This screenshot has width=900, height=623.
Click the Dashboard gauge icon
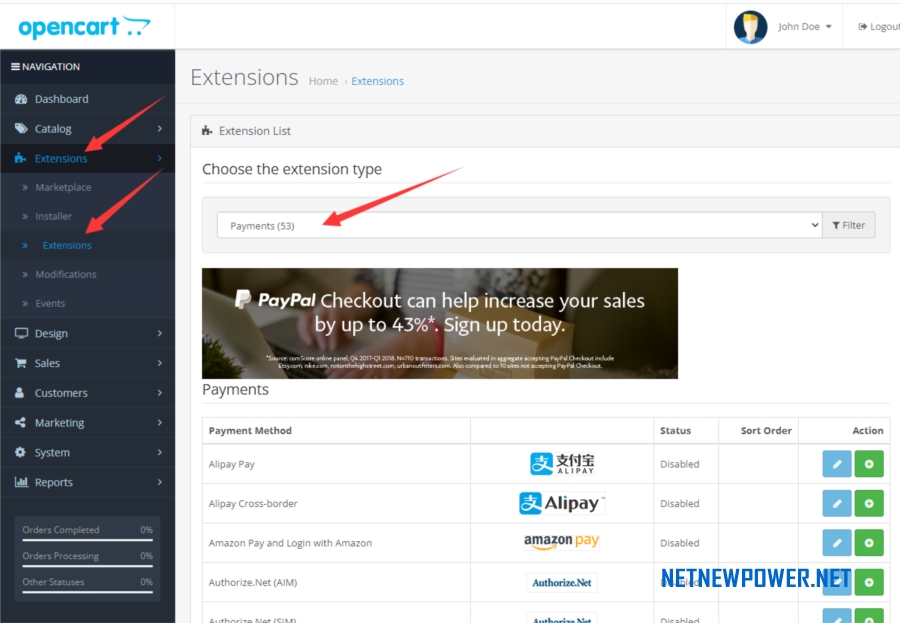21,99
